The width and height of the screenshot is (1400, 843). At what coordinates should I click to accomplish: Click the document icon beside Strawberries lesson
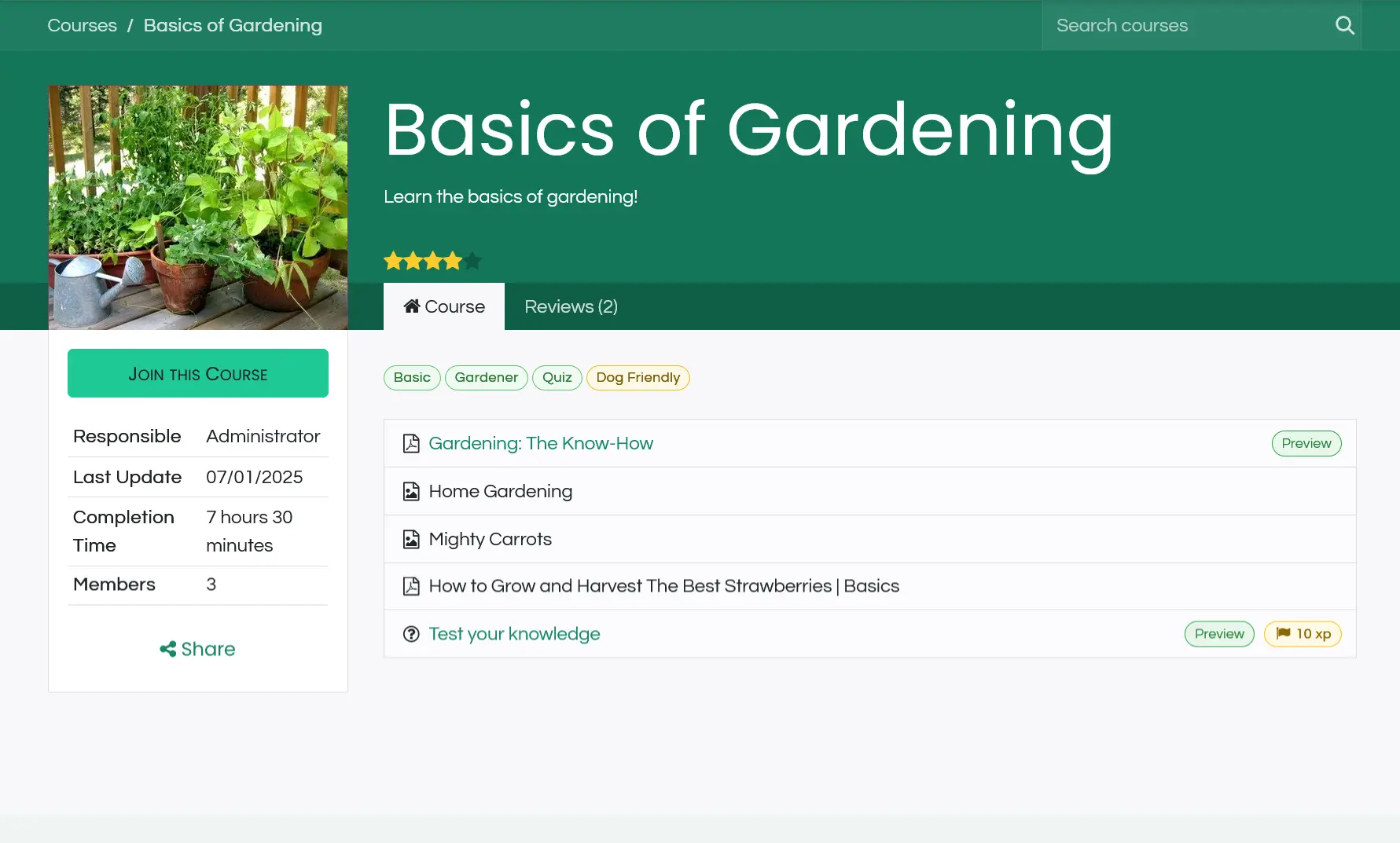(x=411, y=587)
